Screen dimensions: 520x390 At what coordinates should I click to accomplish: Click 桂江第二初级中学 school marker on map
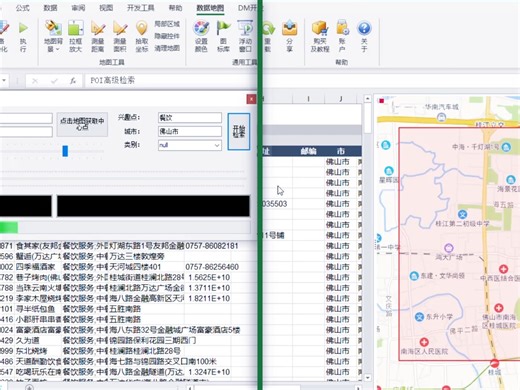click(462, 214)
